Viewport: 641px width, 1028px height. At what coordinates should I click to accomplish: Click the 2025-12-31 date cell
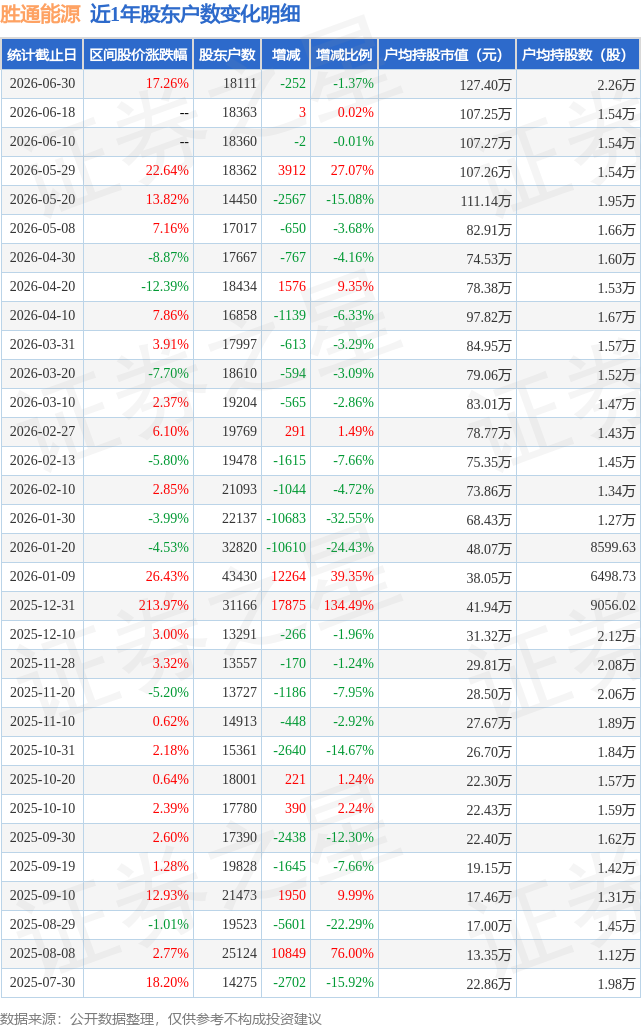pos(43,605)
